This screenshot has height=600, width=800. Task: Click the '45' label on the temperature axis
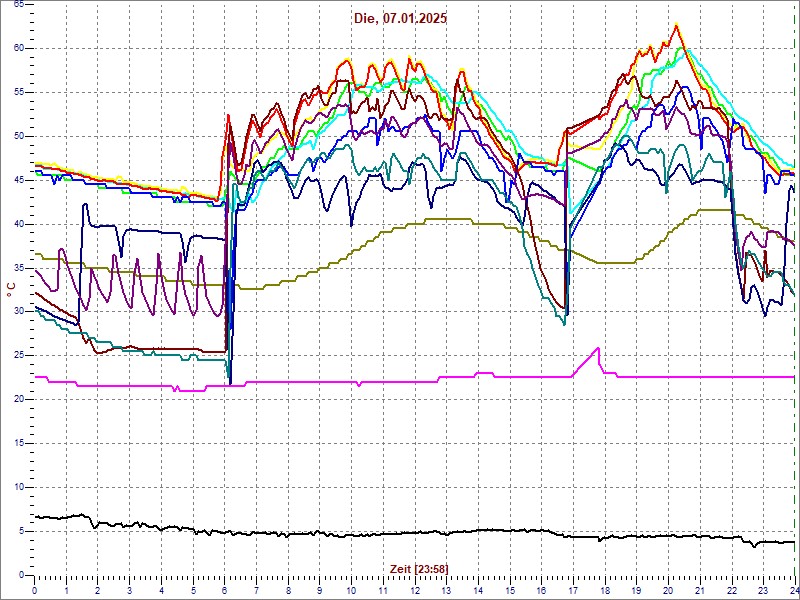coord(18,180)
